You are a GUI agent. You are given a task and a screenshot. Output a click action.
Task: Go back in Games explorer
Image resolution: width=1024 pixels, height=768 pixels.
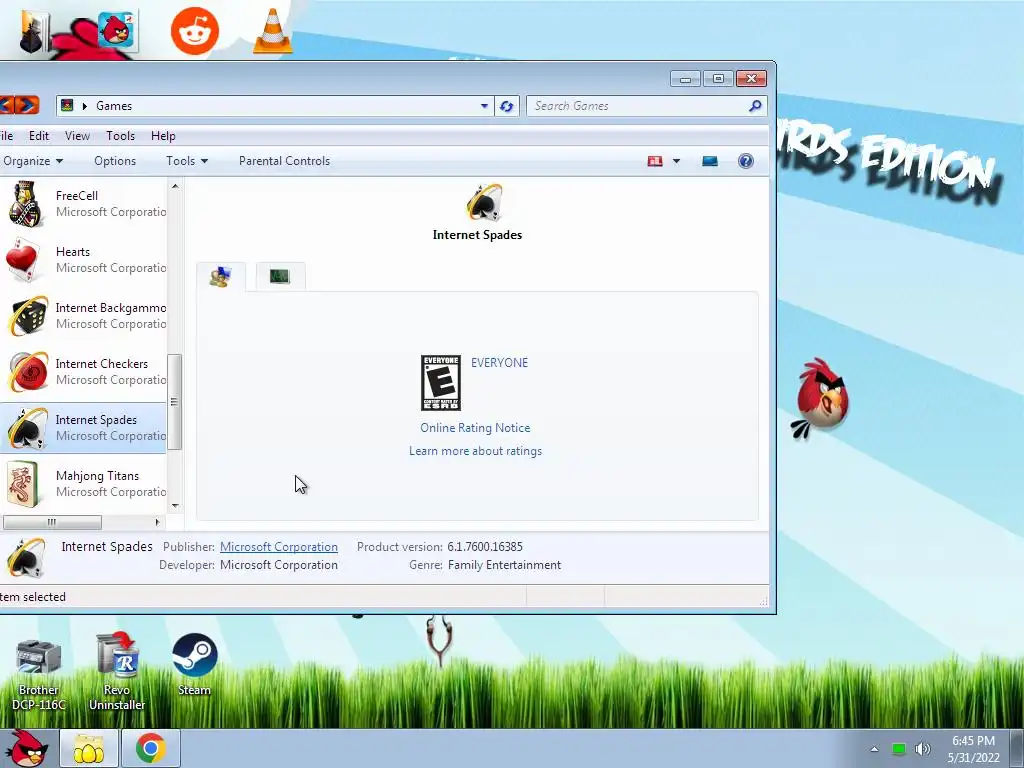(6, 105)
